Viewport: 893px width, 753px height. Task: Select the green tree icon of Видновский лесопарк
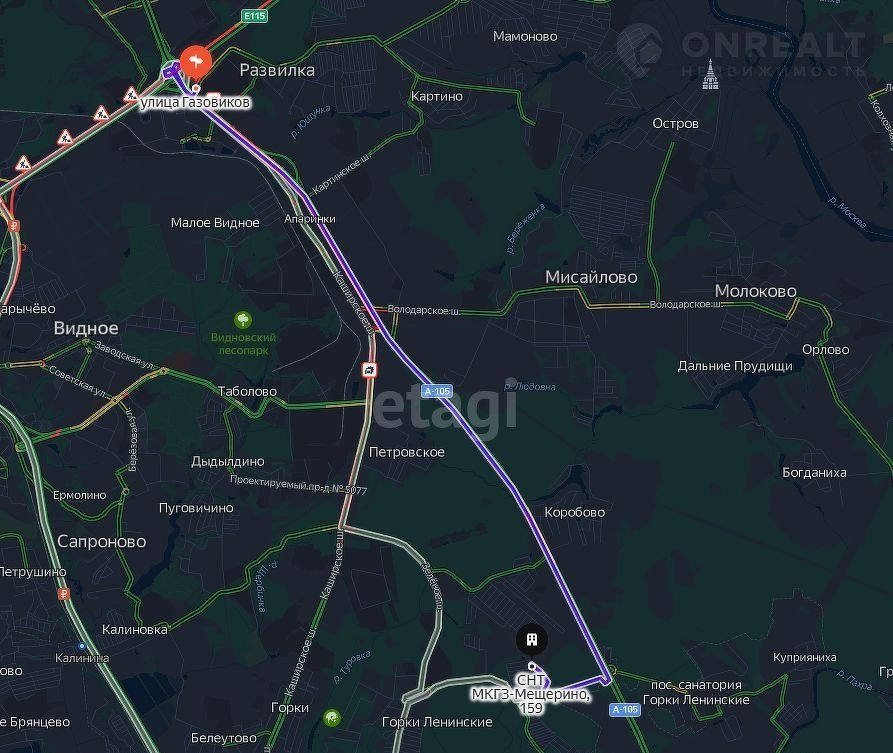tap(243, 320)
